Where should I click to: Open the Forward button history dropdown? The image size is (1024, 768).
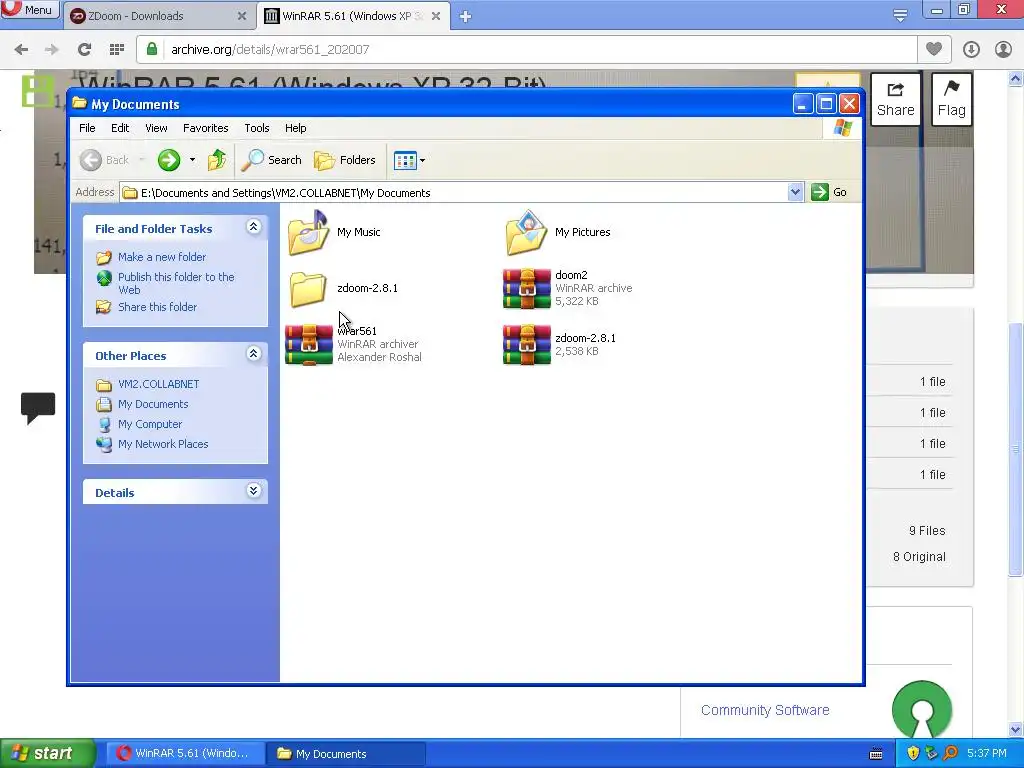192,160
